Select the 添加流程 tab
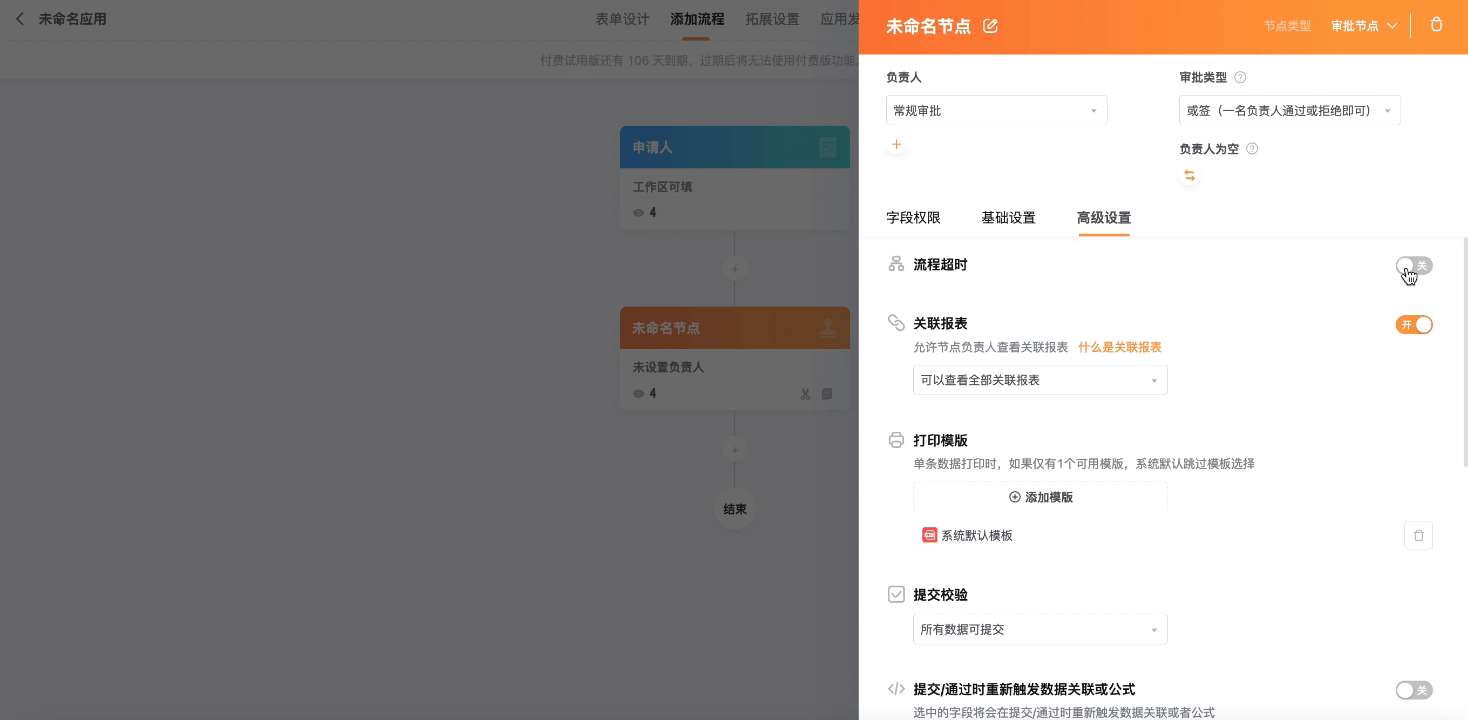 click(697, 19)
